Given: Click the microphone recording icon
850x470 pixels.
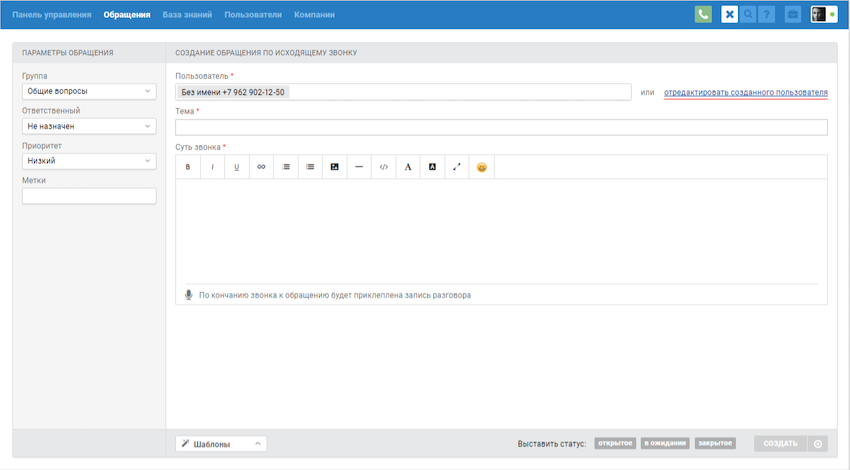Looking at the screenshot, I should 189,295.
